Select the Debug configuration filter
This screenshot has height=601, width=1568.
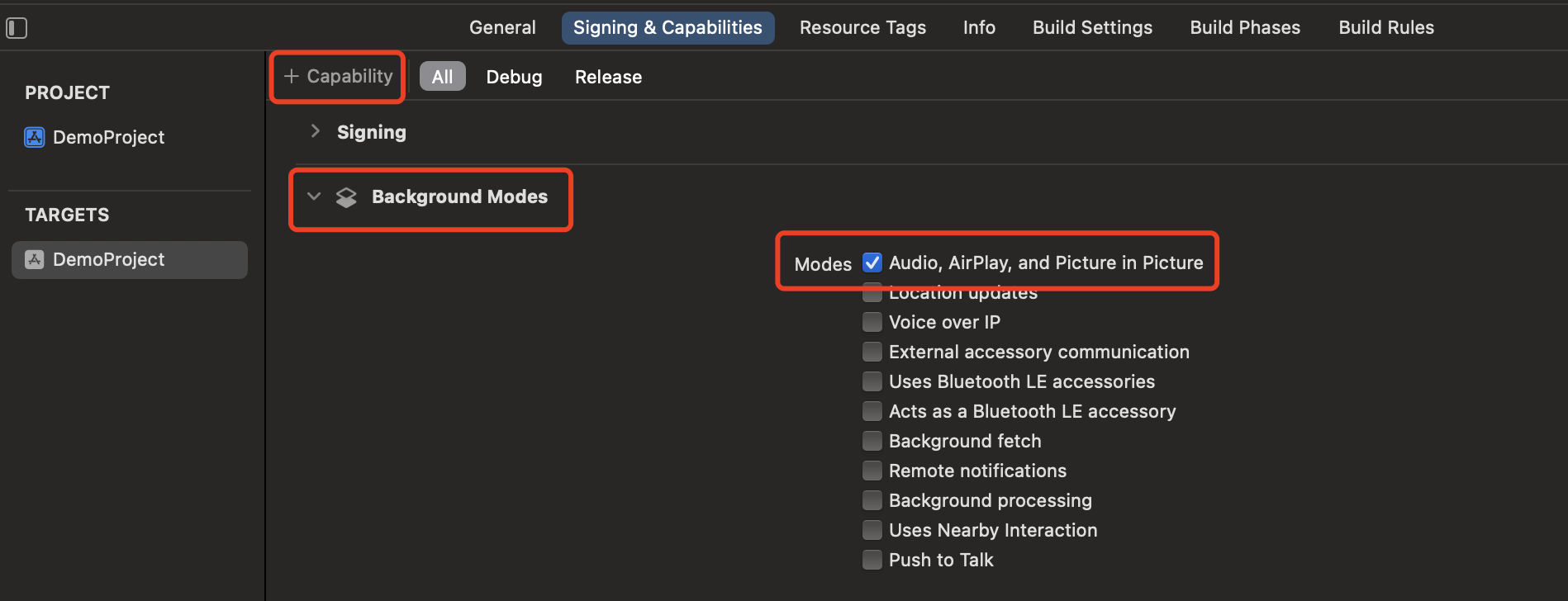pos(514,77)
